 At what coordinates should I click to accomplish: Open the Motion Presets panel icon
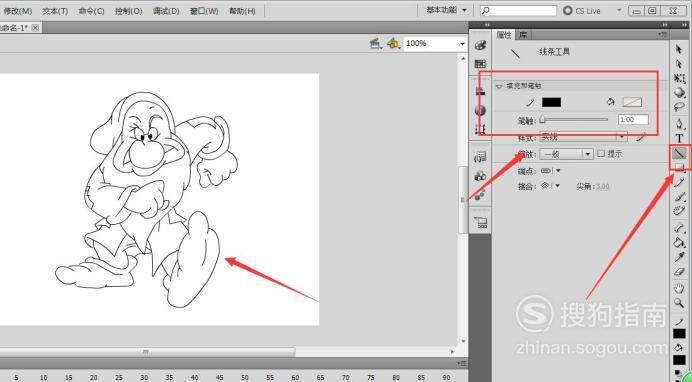(480, 195)
